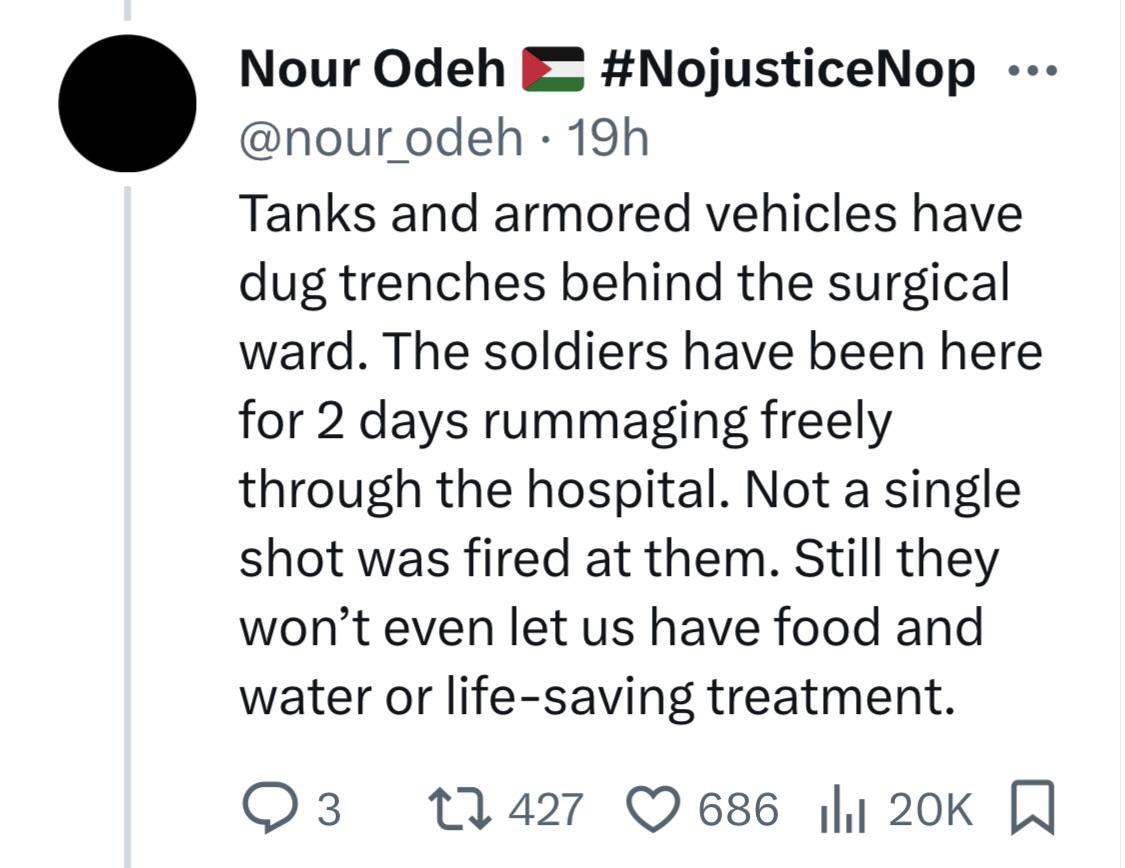Click the #NojusticeNop hashtag text
Screen dimensions: 1125x868
[x=789, y=70]
